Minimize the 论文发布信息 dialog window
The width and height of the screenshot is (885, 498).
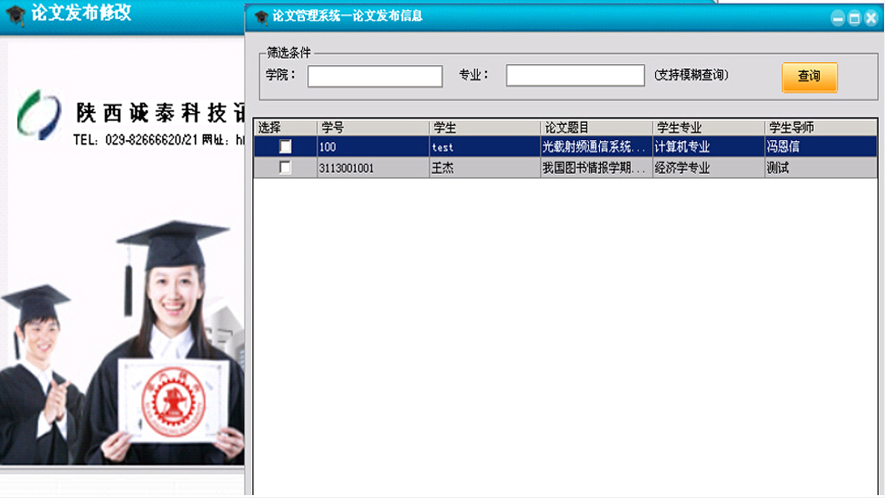[838, 18]
